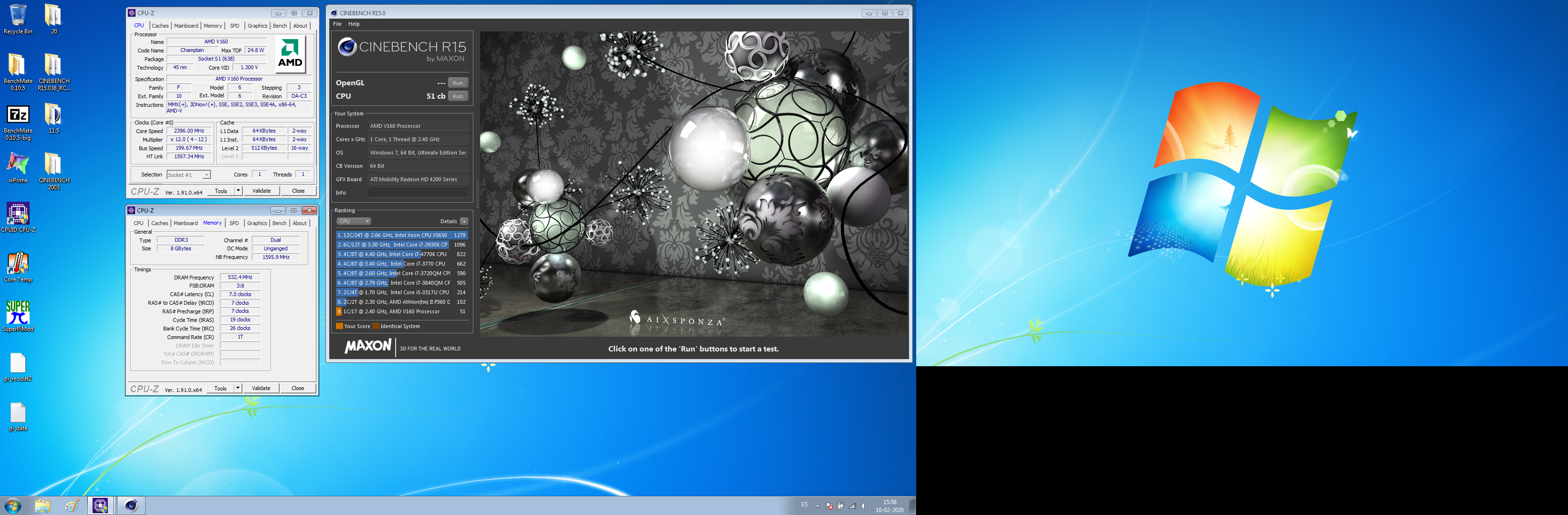Switch to CPU-Z via taskbar button
This screenshot has height=515, width=1568.
pyautogui.click(x=100, y=505)
